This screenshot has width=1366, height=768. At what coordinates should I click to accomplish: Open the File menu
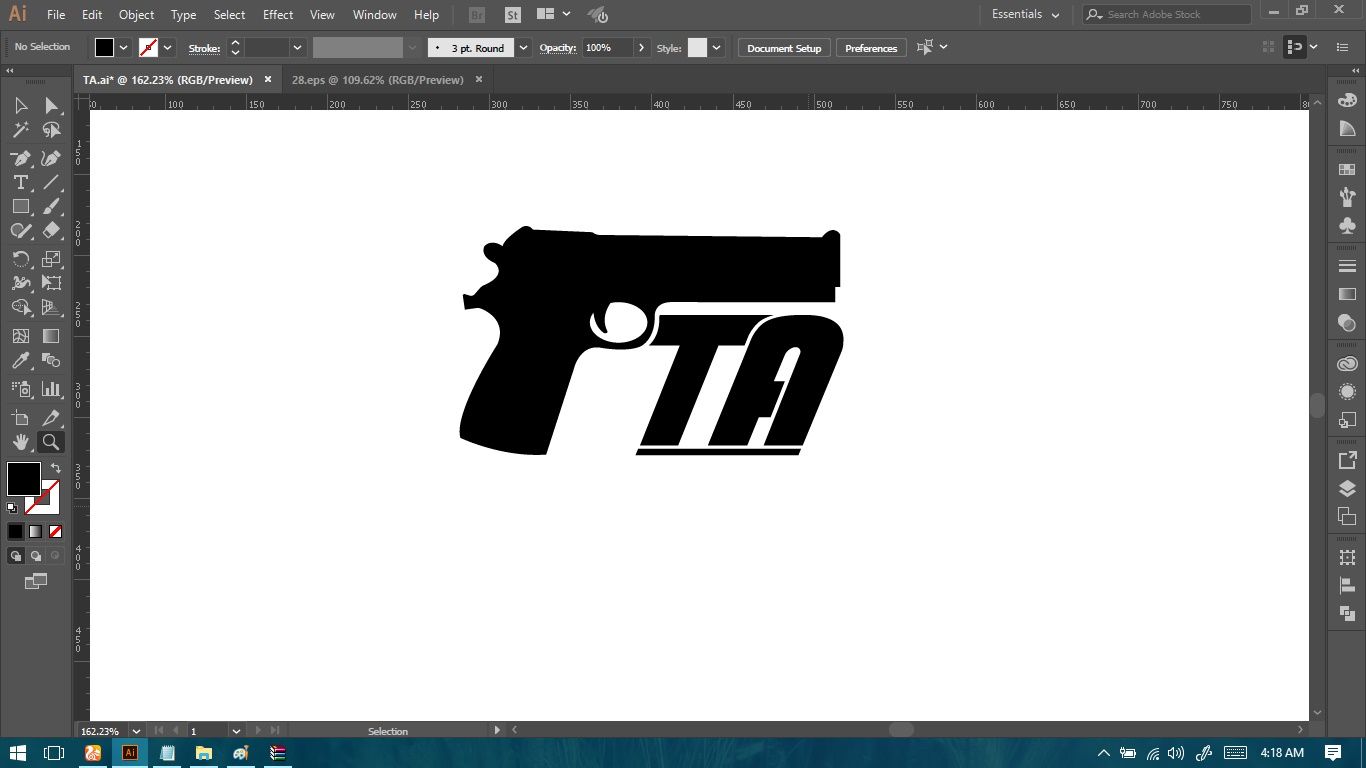coord(56,15)
